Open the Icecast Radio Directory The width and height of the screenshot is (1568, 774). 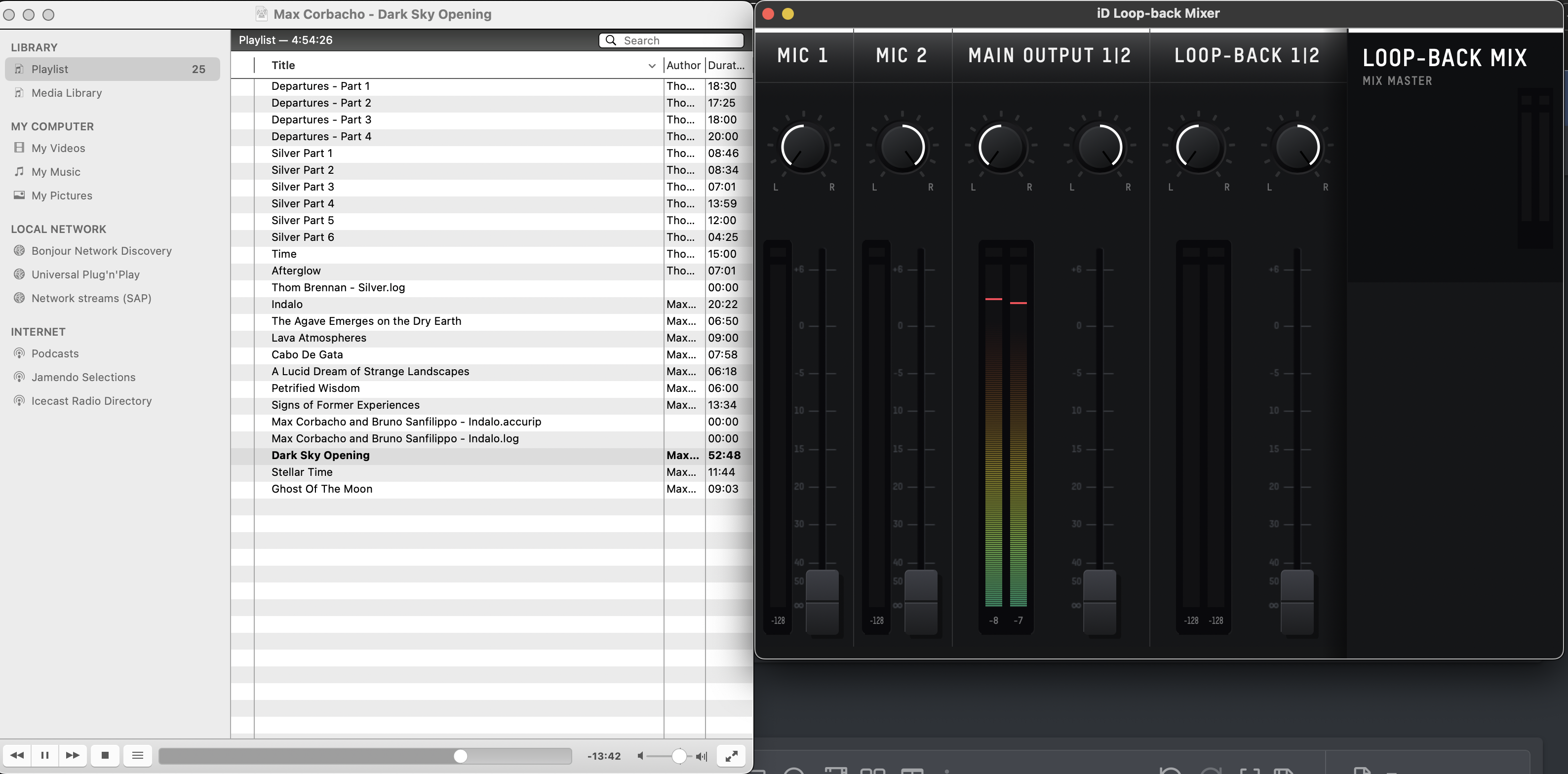pyautogui.click(x=91, y=400)
